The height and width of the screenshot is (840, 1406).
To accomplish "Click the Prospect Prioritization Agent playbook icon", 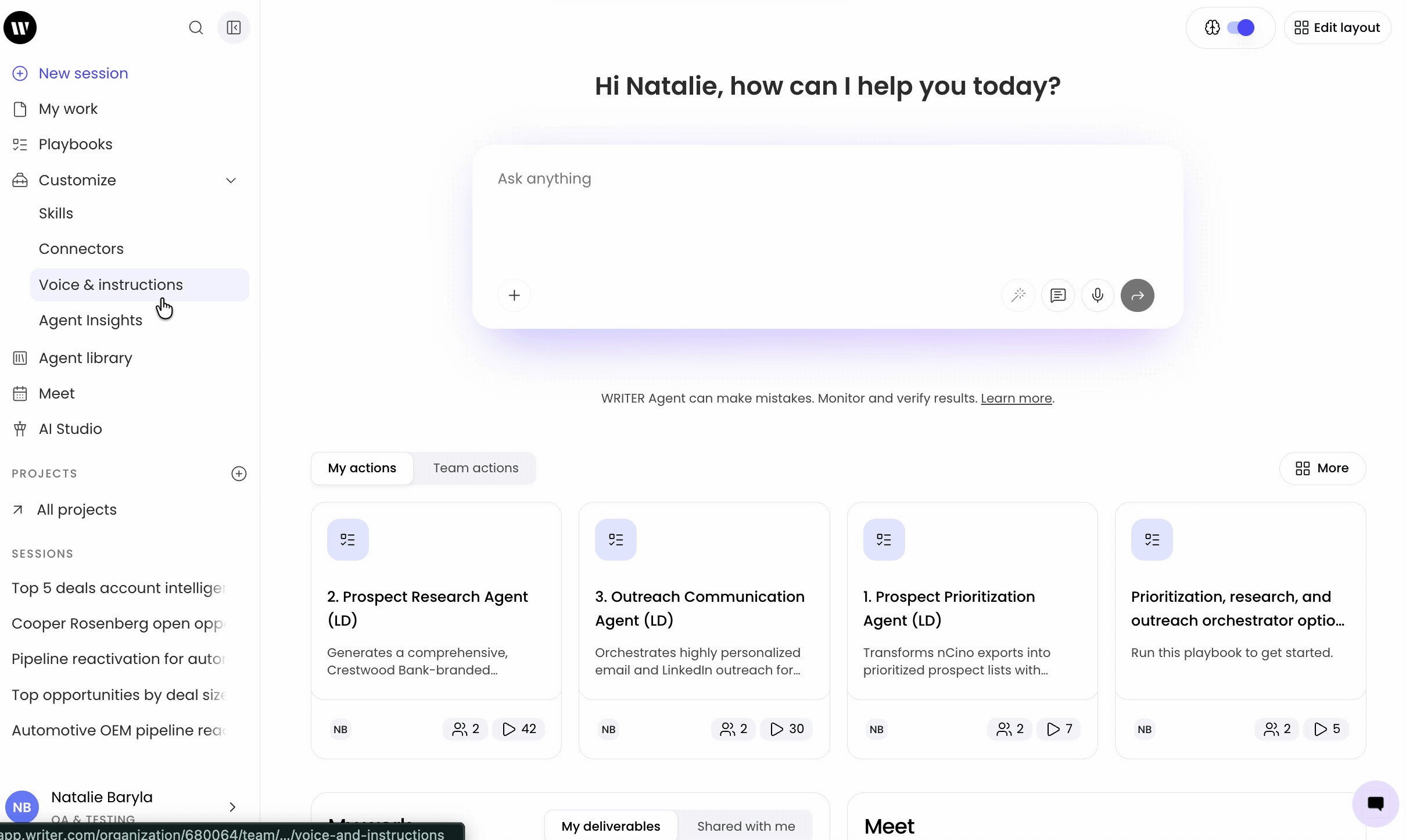I will tap(884, 540).
